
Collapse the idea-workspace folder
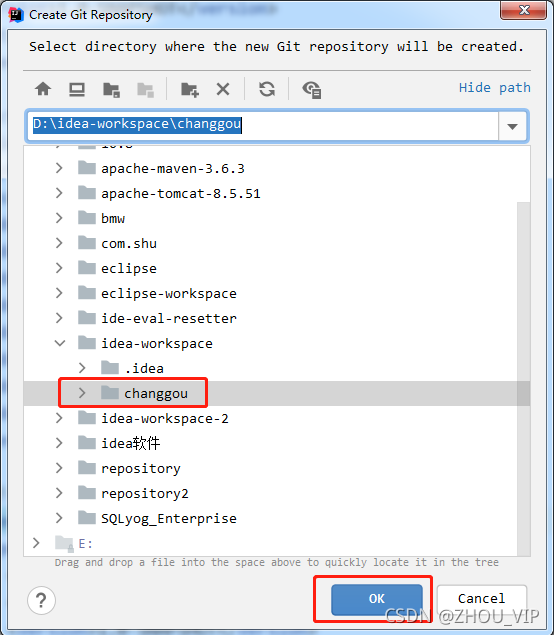click(60, 343)
